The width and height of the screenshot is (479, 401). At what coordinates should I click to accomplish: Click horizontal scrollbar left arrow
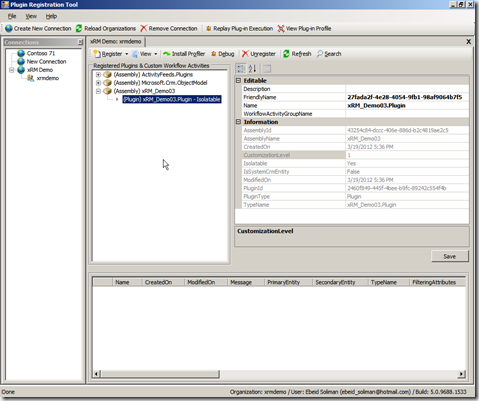pos(96,374)
